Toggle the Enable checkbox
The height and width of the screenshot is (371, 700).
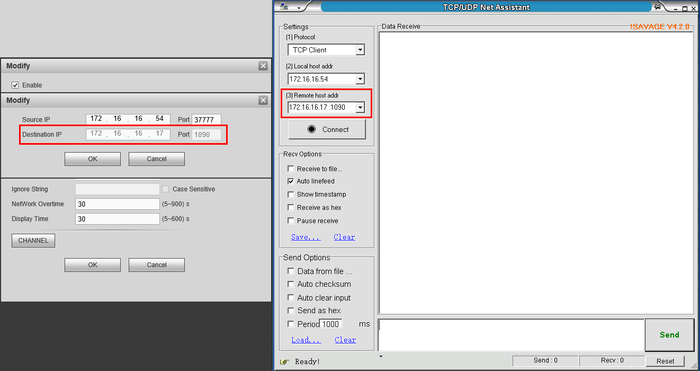15,85
